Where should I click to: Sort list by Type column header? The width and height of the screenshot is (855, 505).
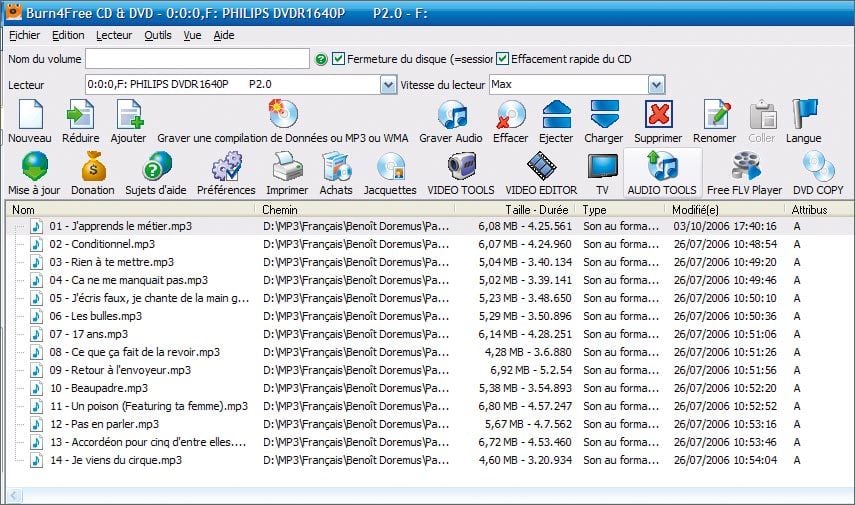[x=622, y=209]
